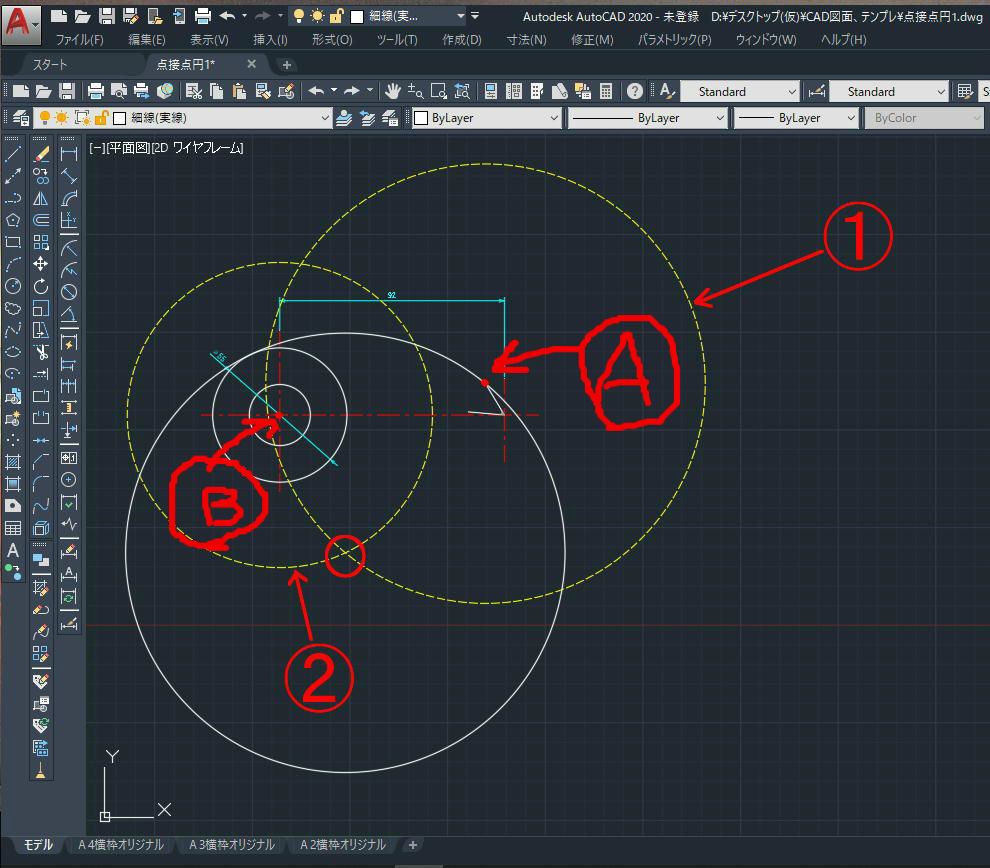Open the 修正(M) menu

pos(592,40)
